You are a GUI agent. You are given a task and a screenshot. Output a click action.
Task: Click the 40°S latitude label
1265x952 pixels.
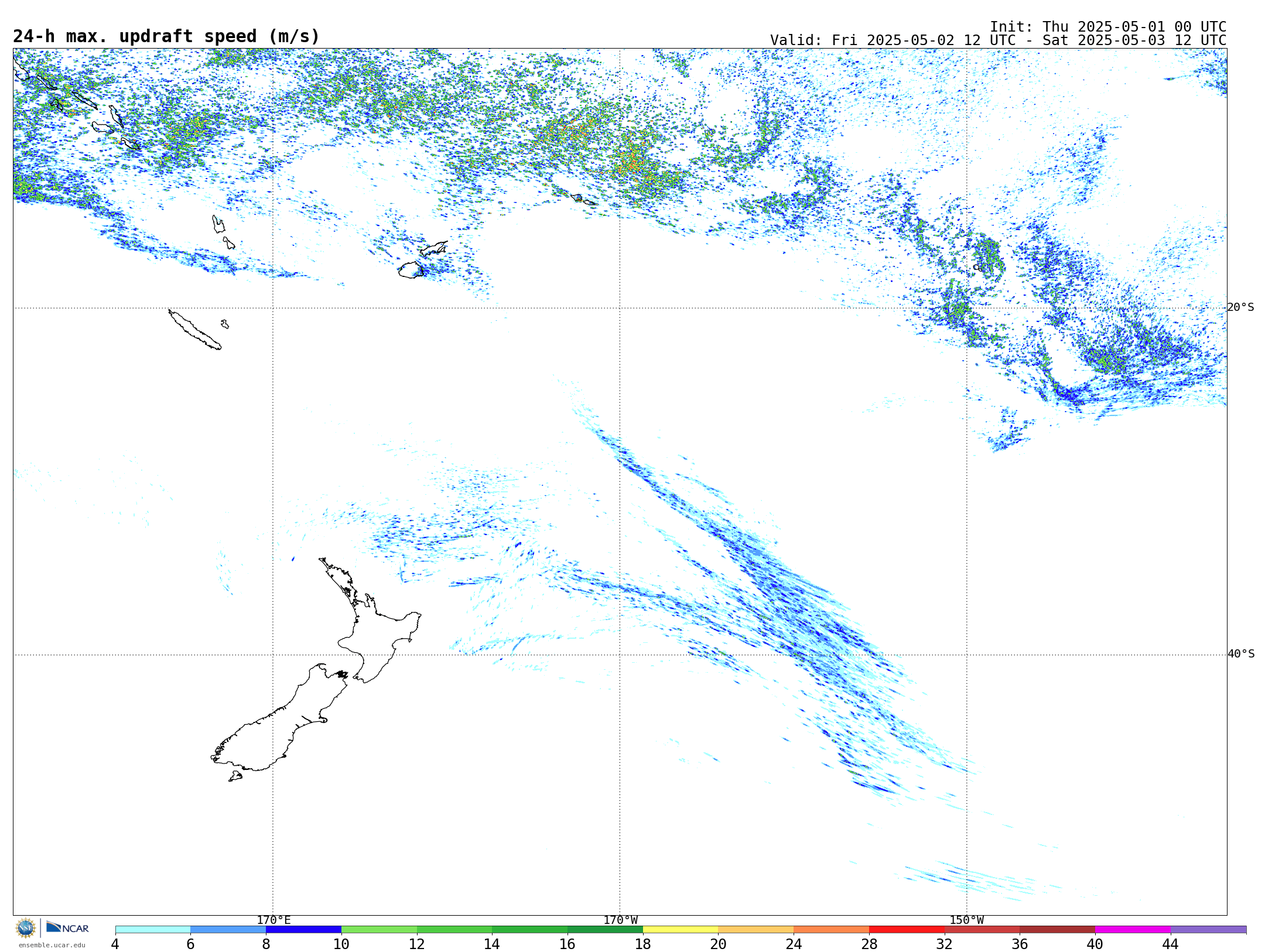[1241, 654]
